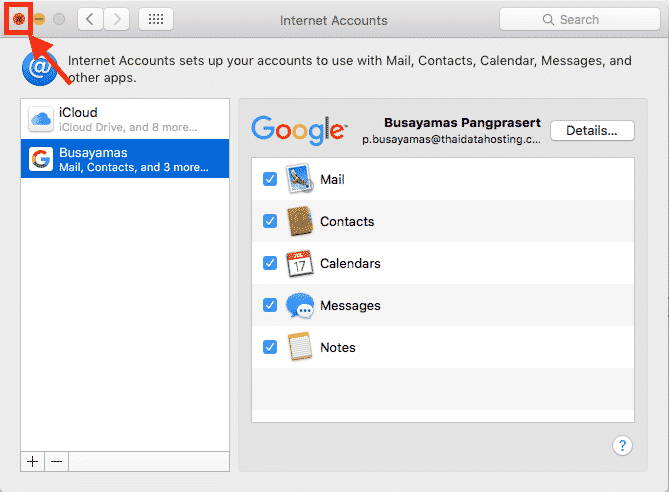
Task: Click the name Busayamas Pangprasert
Action: coord(462,123)
